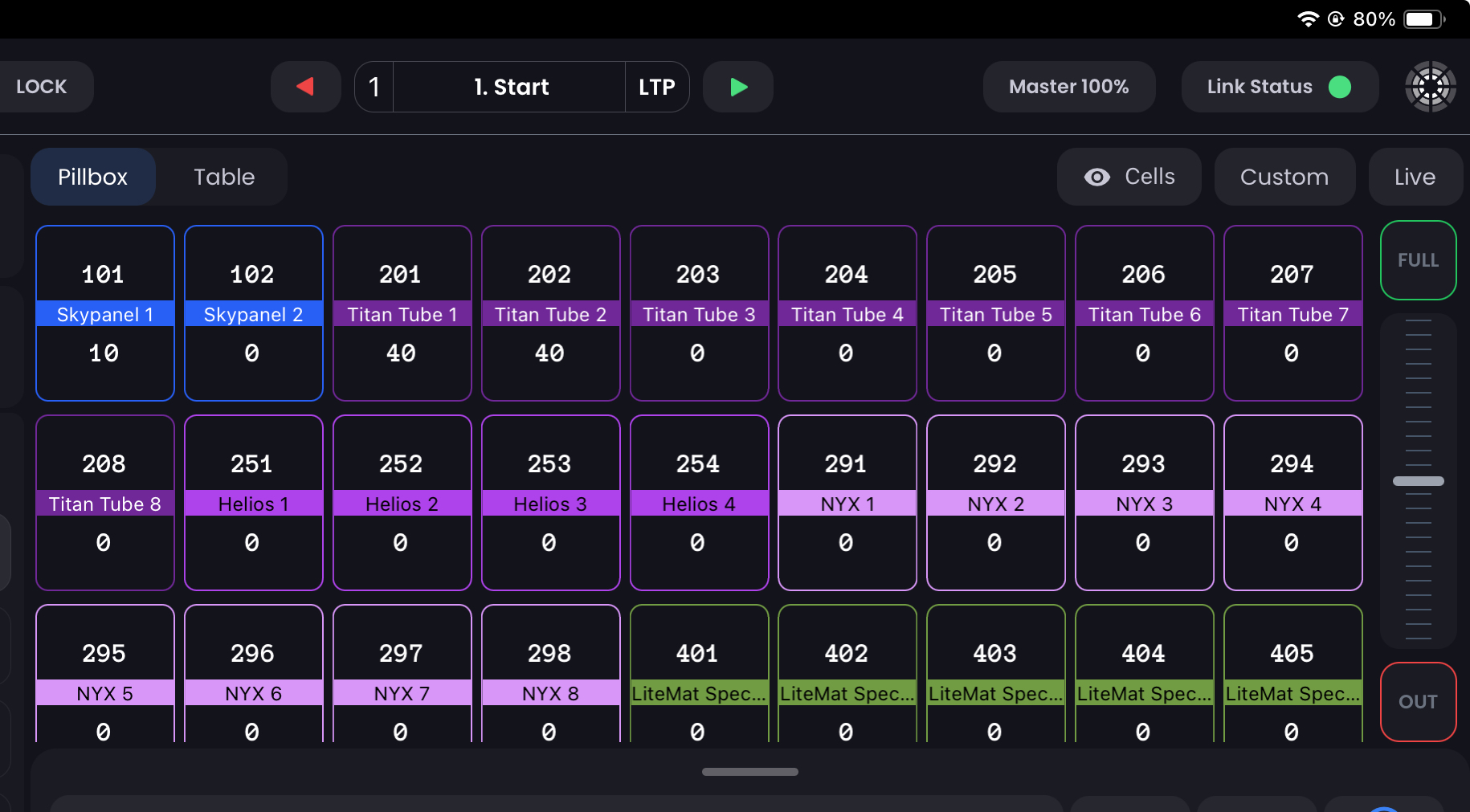1470x812 pixels.
Task: Tap the battery icon in status bar
Action: [x=1423, y=19]
